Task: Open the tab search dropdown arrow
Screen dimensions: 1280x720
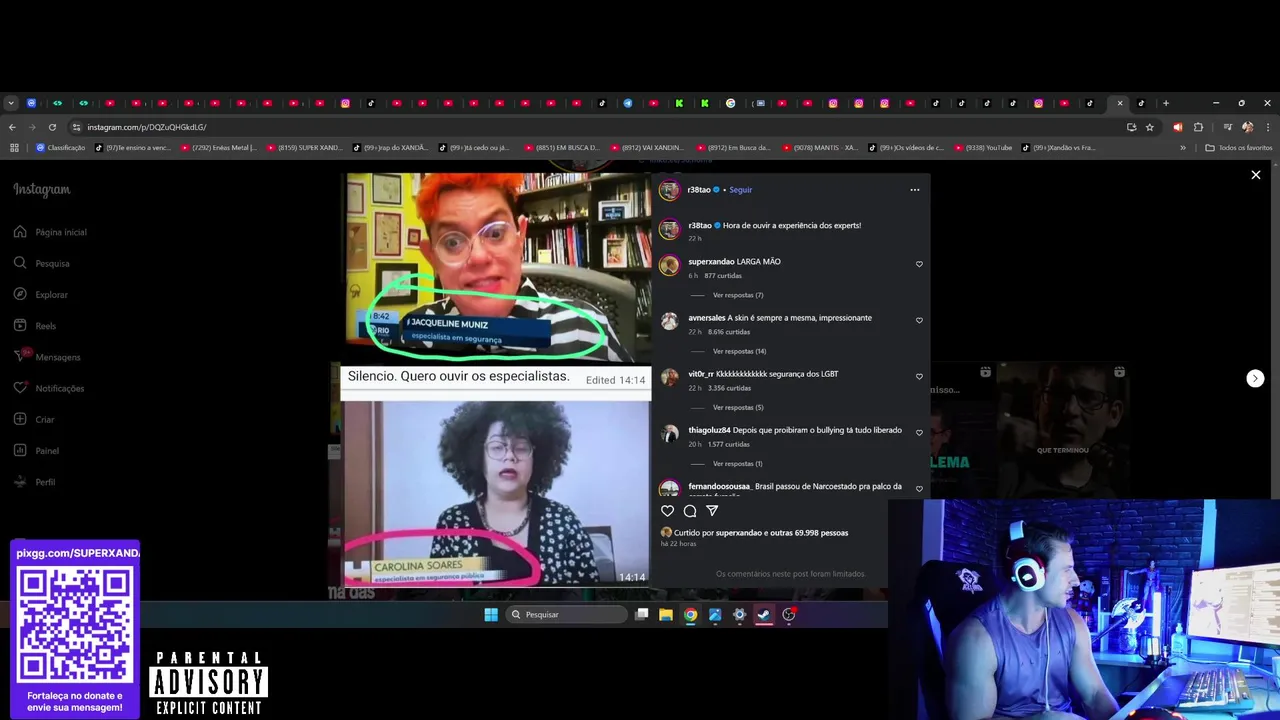Action: tap(11, 103)
